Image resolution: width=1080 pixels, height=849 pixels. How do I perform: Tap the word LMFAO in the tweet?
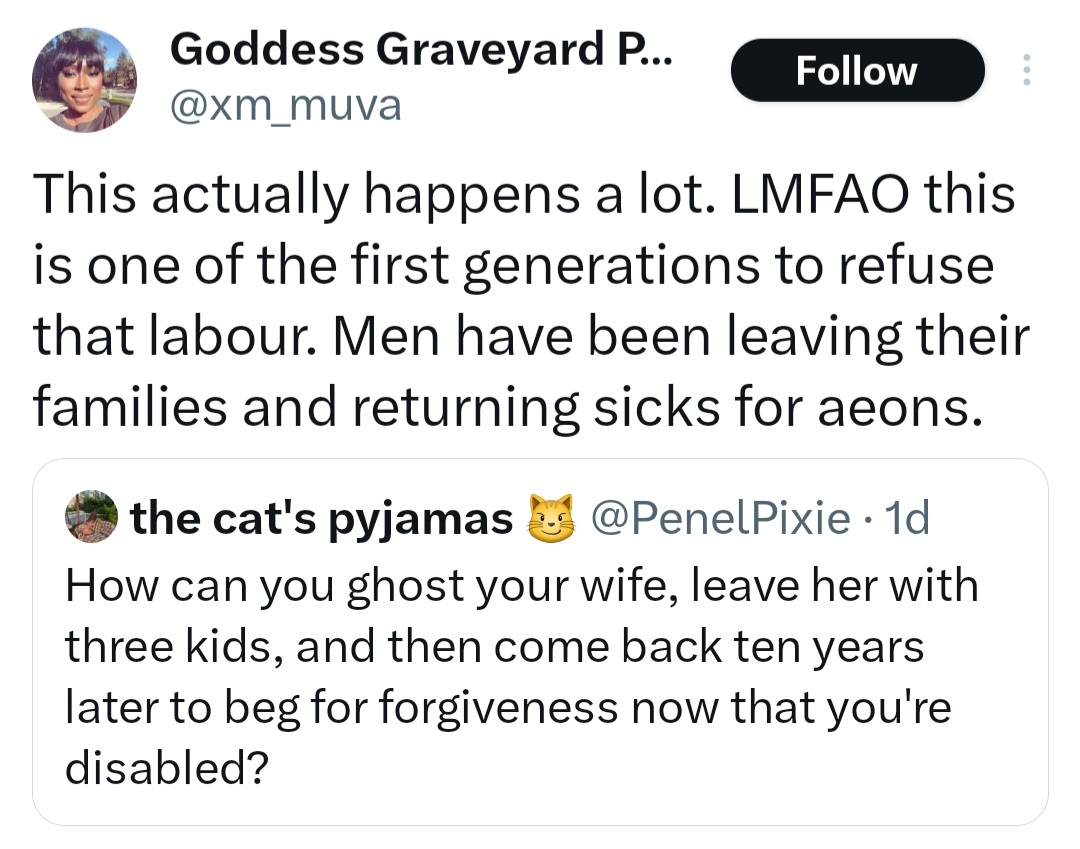pos(818,194)
